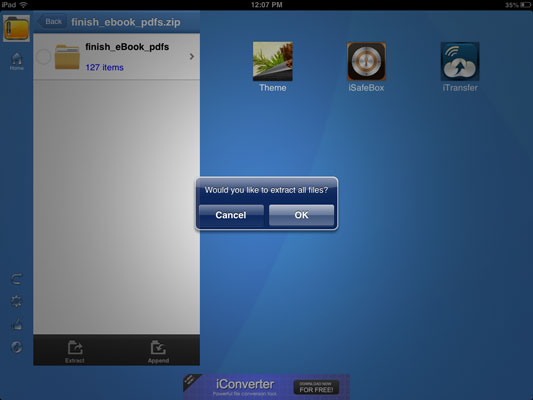Viewport: 533px width, 400px height.
Task: Select the Append toolbar item
Action: pyautogui.click(x=158, y=352)
